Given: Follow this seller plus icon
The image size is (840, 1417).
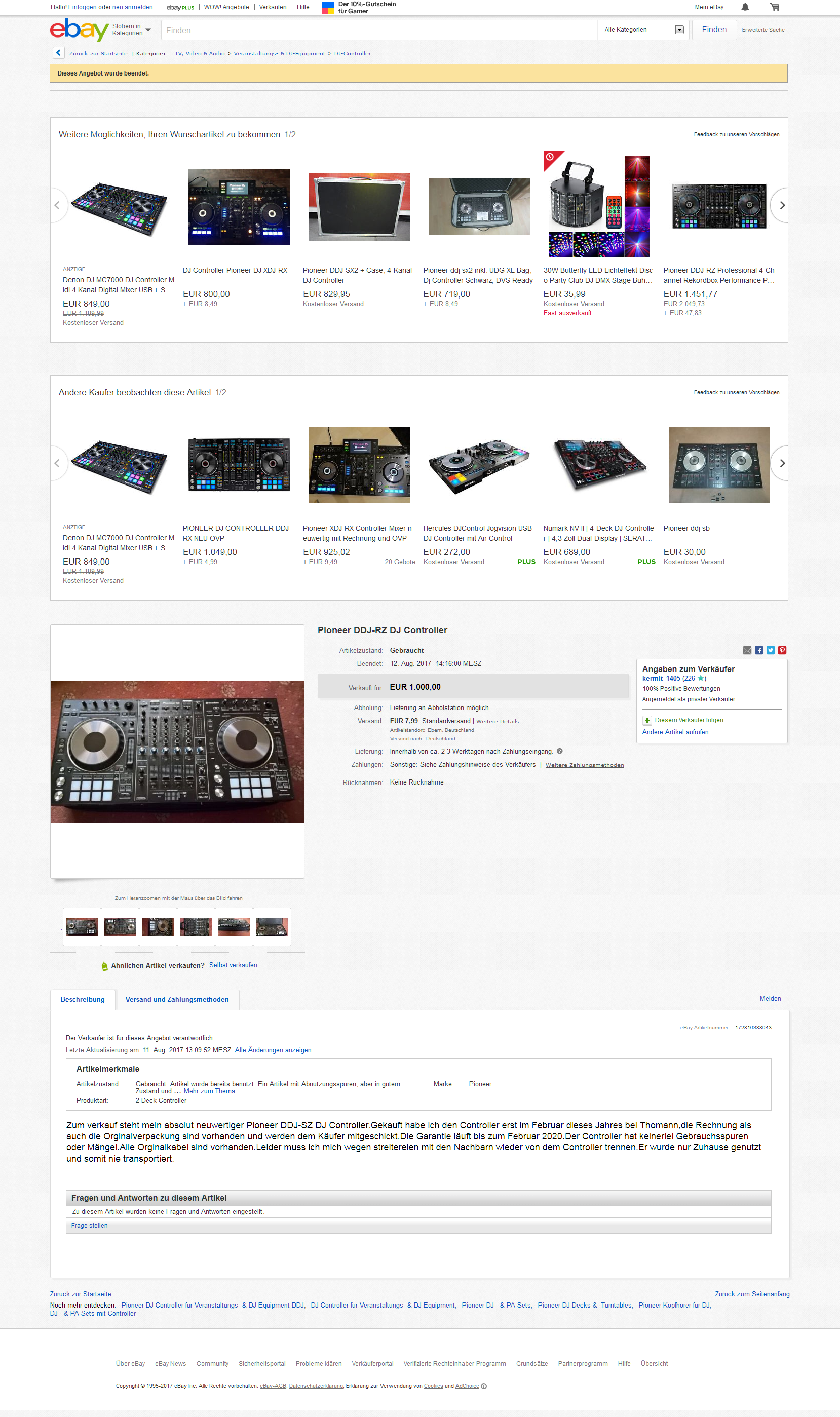Looking at the screenshot, I should pyautogui.click(x=647, y=720).
